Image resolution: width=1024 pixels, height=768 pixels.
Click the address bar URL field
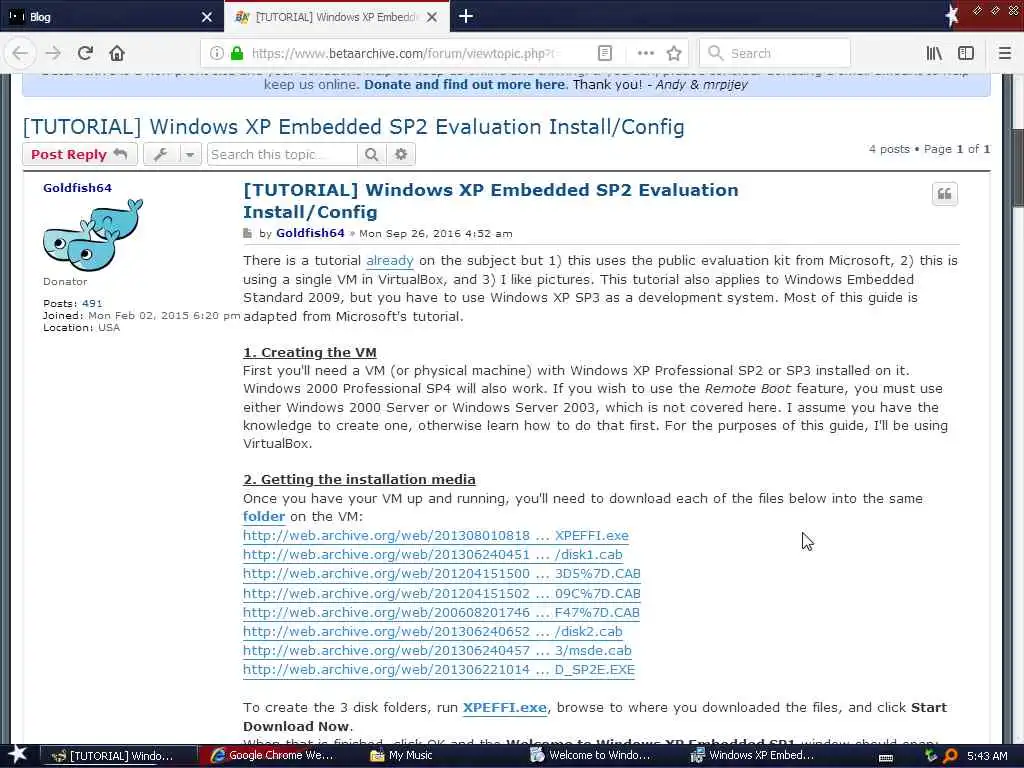click(402, 53)
